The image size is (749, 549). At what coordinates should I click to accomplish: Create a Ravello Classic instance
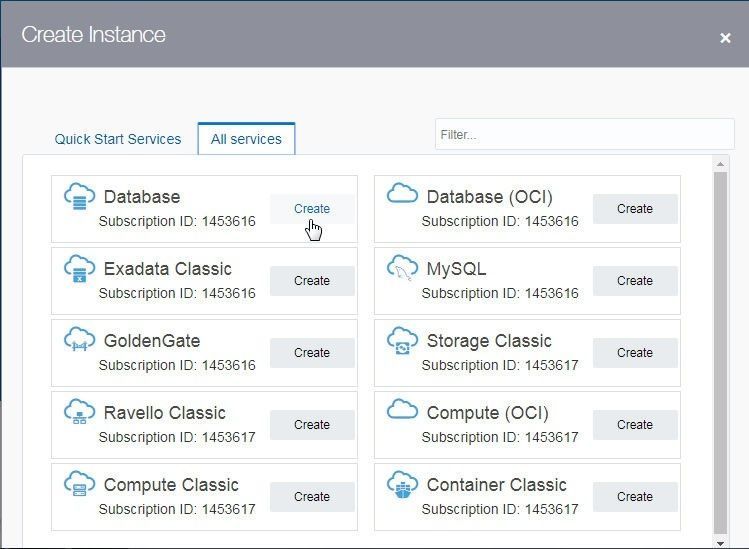pos(312,425)
